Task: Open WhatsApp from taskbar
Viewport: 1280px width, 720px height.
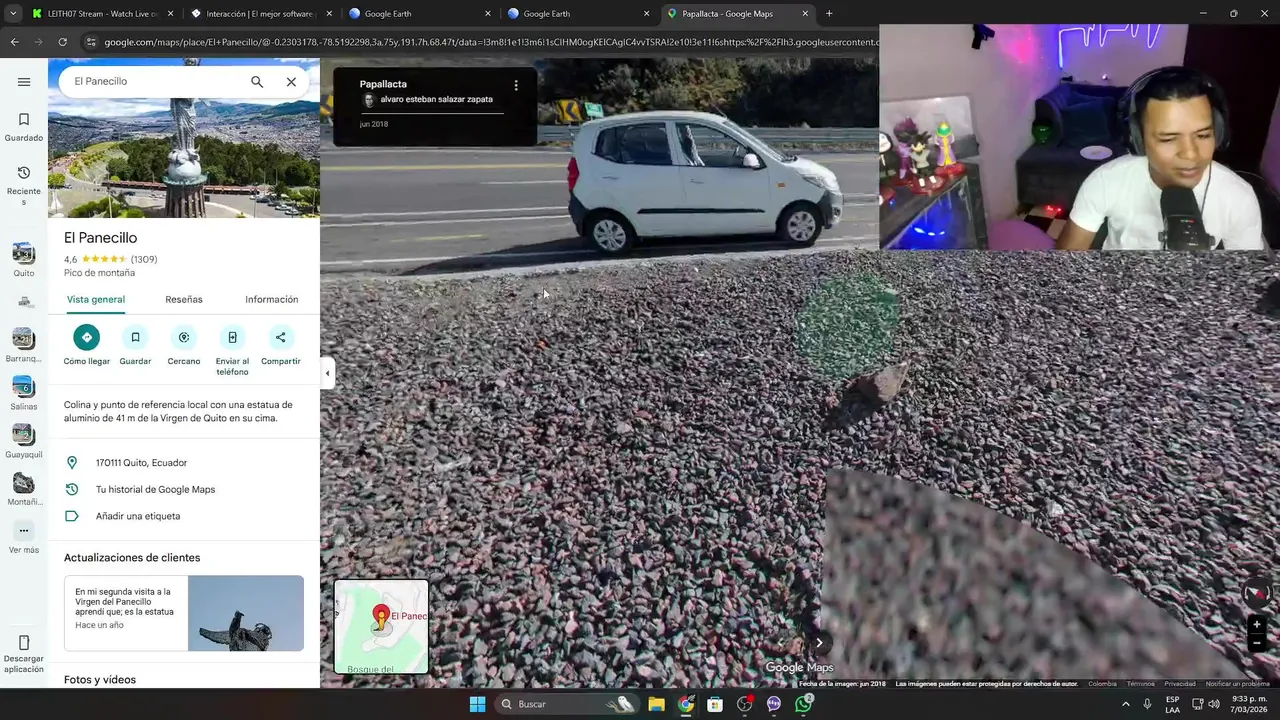Action: tap(803, 704)
